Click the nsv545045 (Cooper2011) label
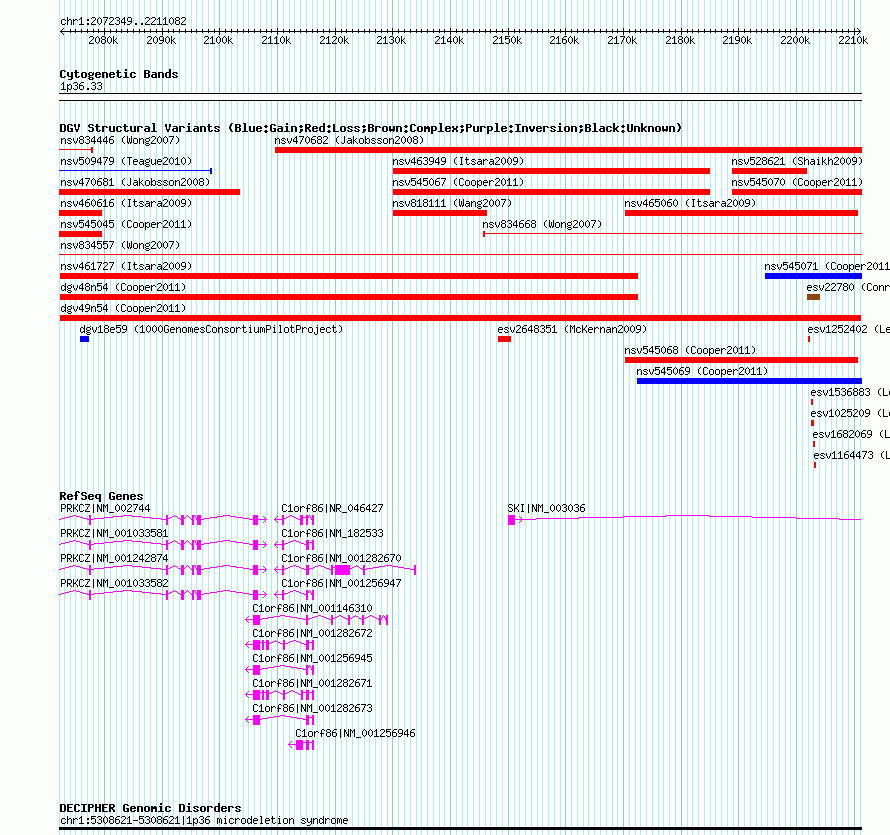Viewport: 890px width, 835px height. [126, 224]
